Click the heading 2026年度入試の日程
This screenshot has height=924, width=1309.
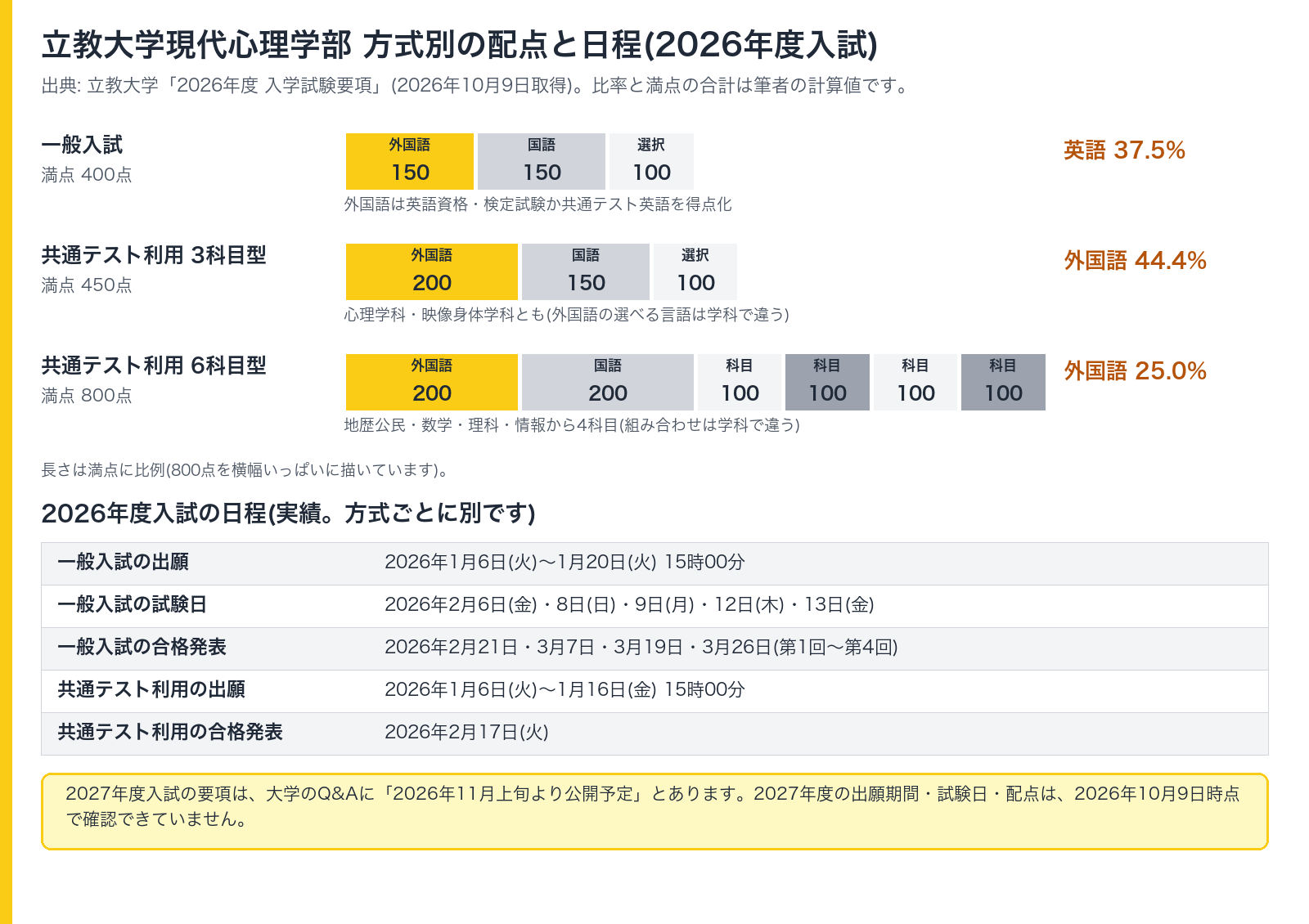[288, 514]
